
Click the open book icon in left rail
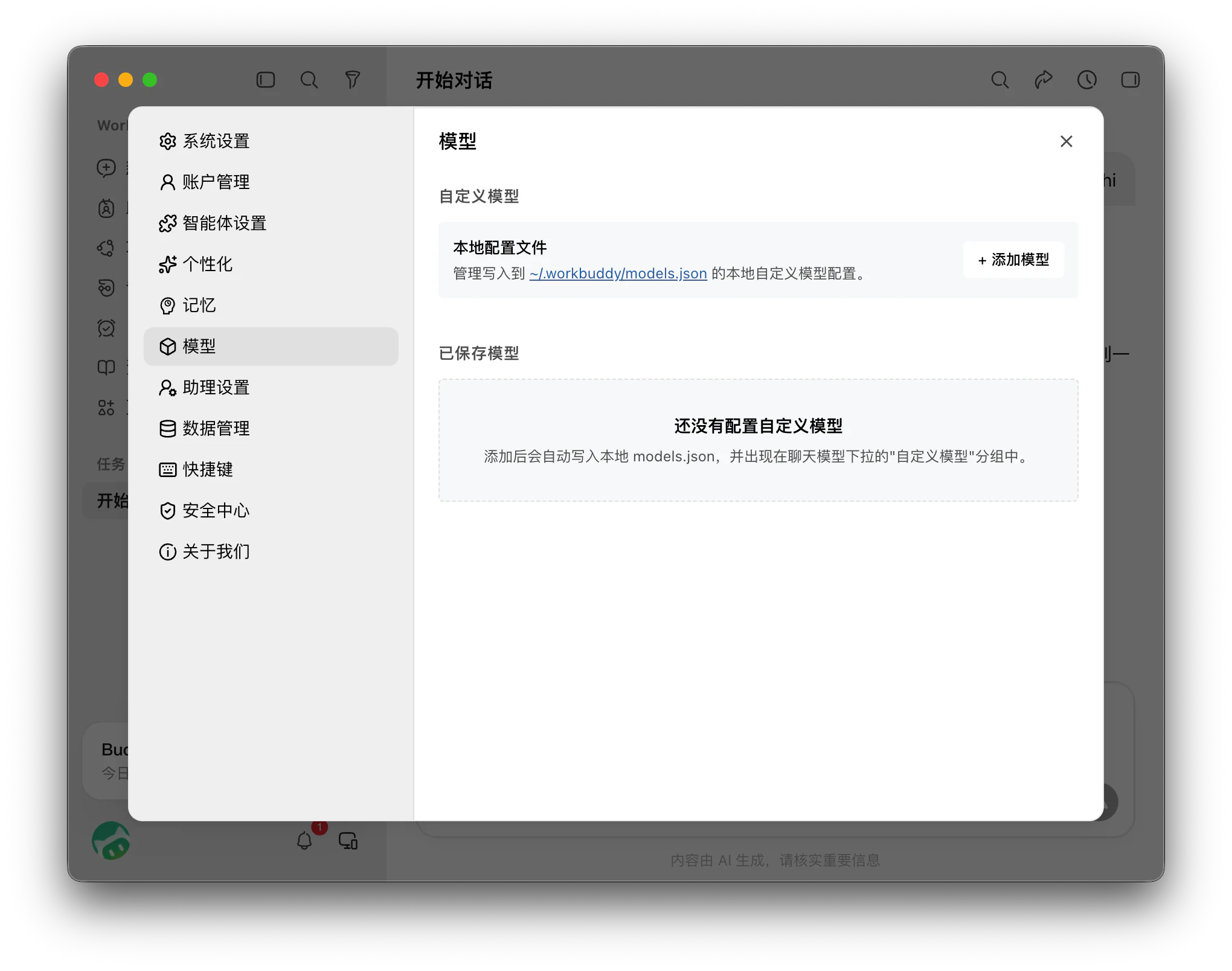pos(106,368)
